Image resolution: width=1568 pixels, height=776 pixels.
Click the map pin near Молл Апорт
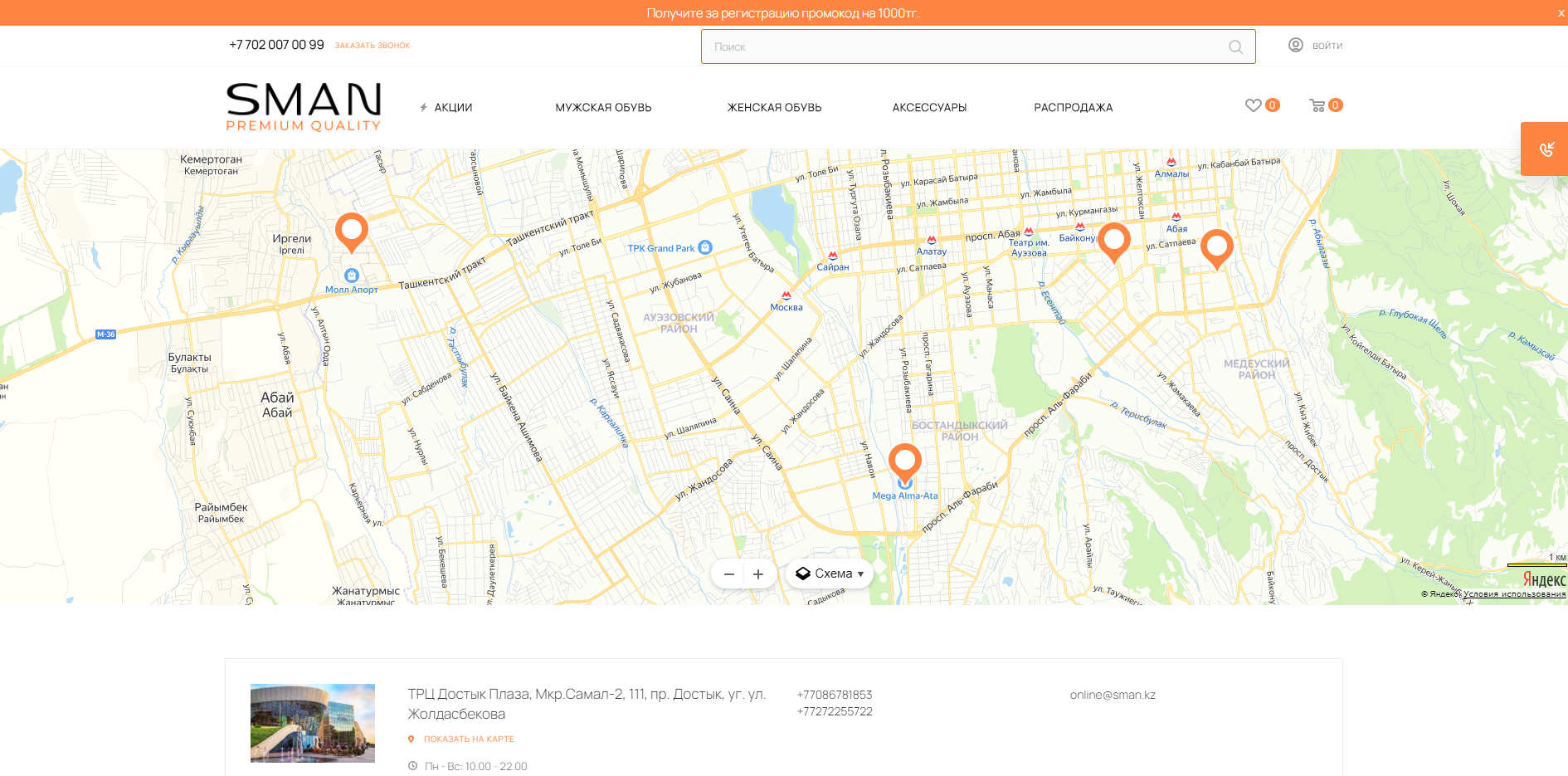(352, 232)
